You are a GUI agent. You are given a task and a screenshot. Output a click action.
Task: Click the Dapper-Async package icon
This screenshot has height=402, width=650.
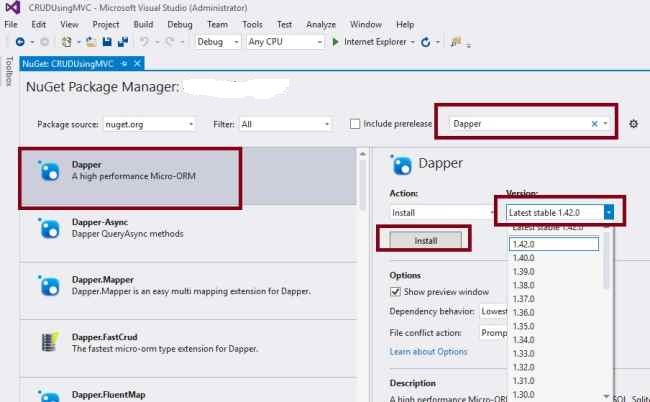coord(49,228)
